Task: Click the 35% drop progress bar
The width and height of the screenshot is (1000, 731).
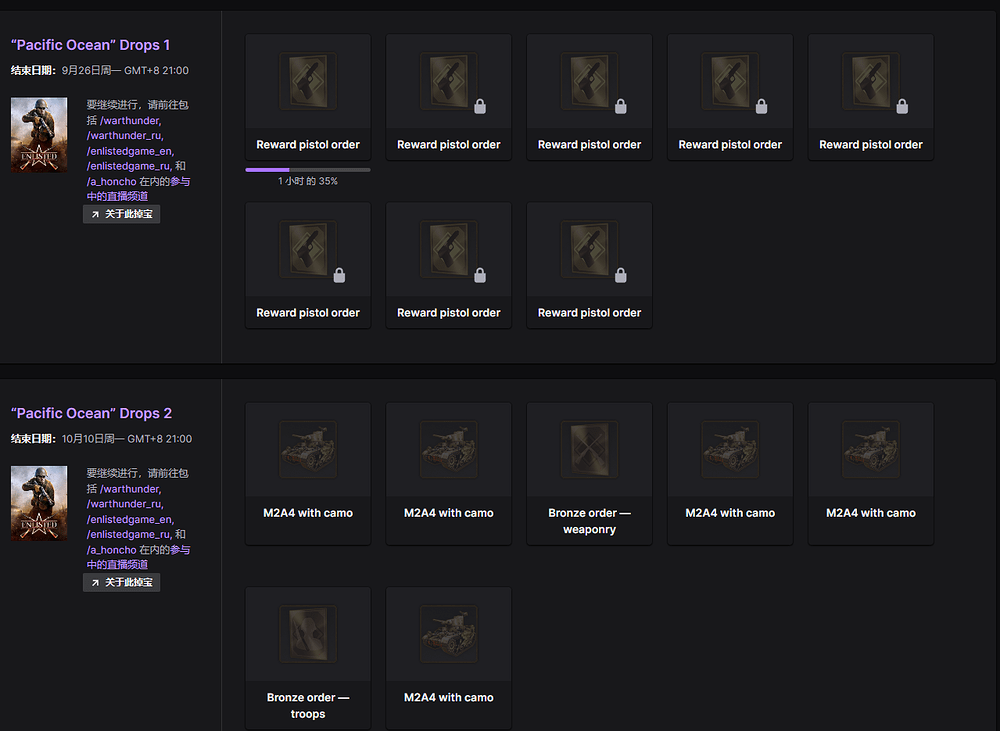Action: tap(308, 170)
